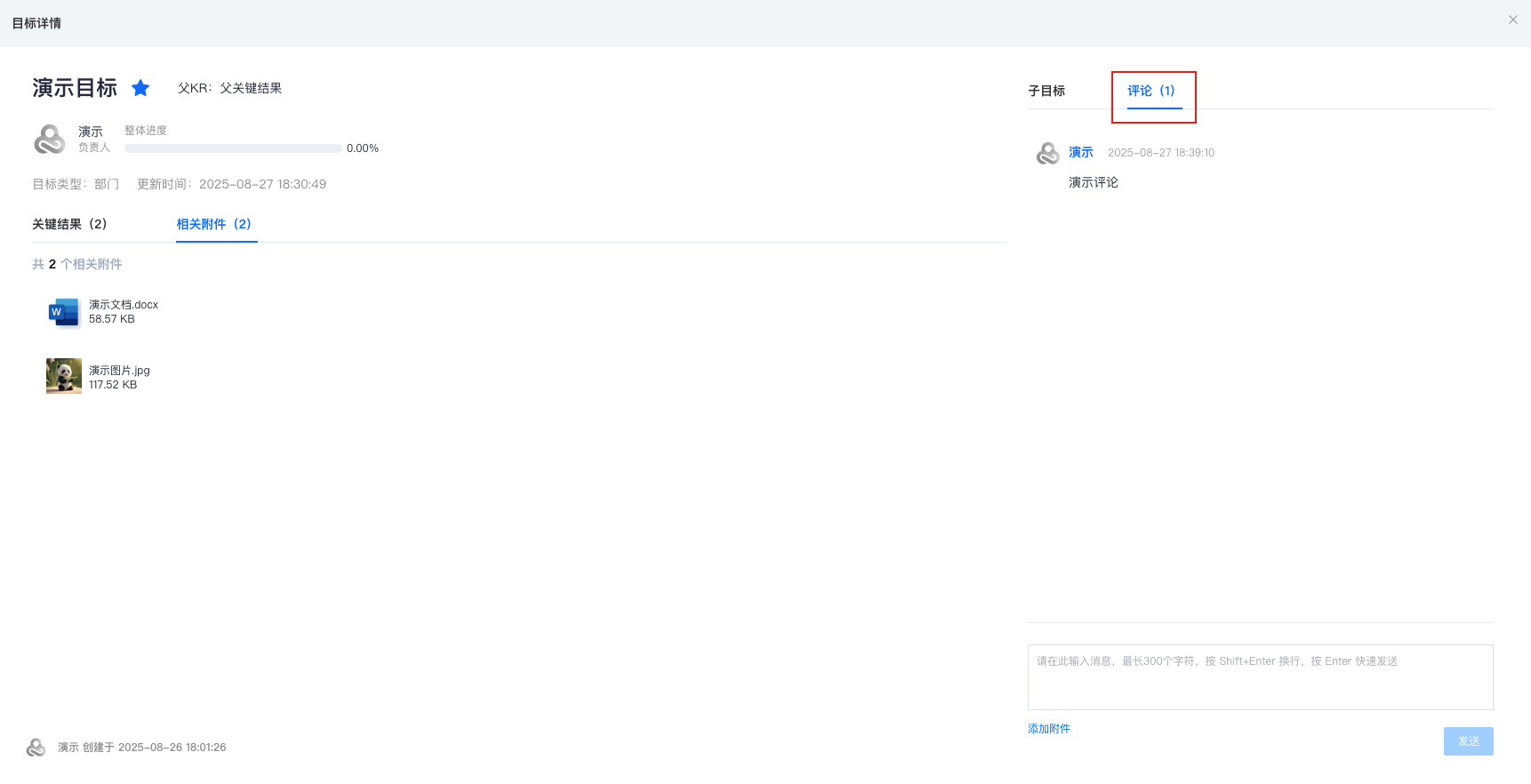Open the panda thumbnail of 演示图片.jpg
Screen dimensions: 1531x784
[64, 376]
